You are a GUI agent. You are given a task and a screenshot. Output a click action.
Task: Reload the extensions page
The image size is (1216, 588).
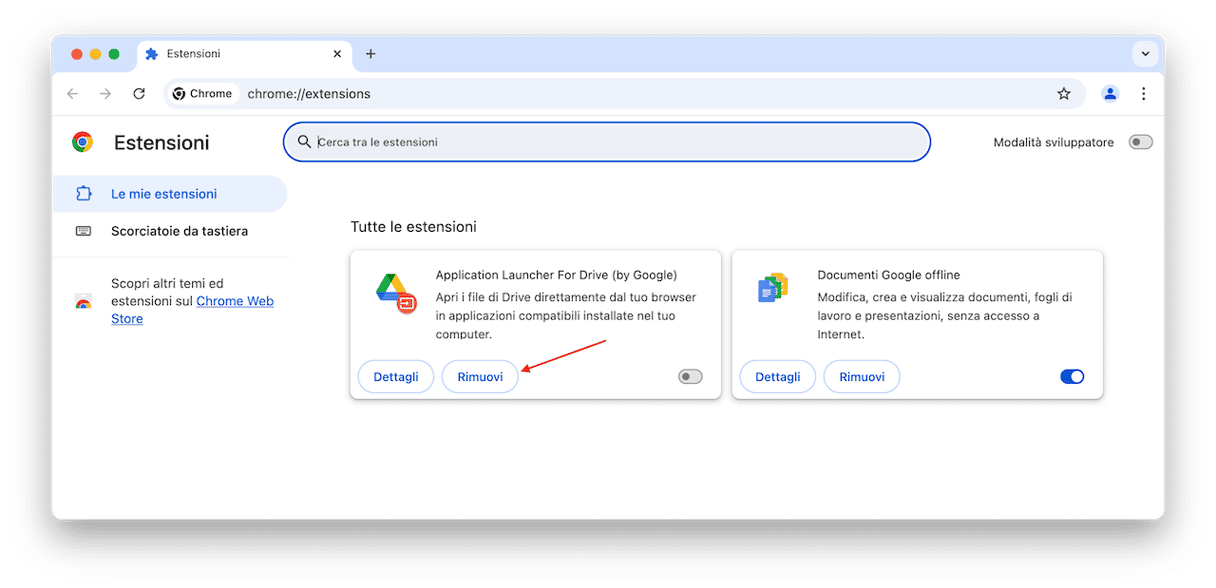139,94
